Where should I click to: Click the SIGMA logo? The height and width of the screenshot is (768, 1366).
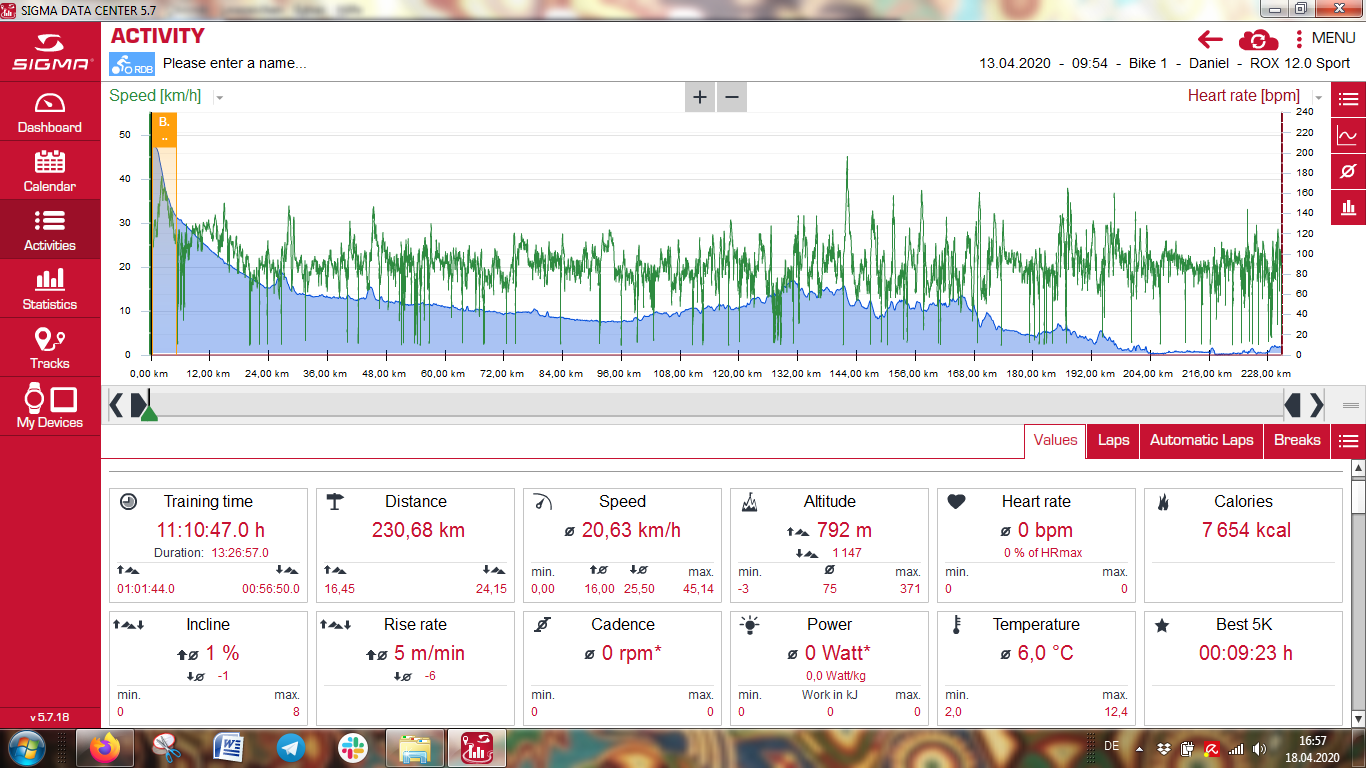coord(50,53)
